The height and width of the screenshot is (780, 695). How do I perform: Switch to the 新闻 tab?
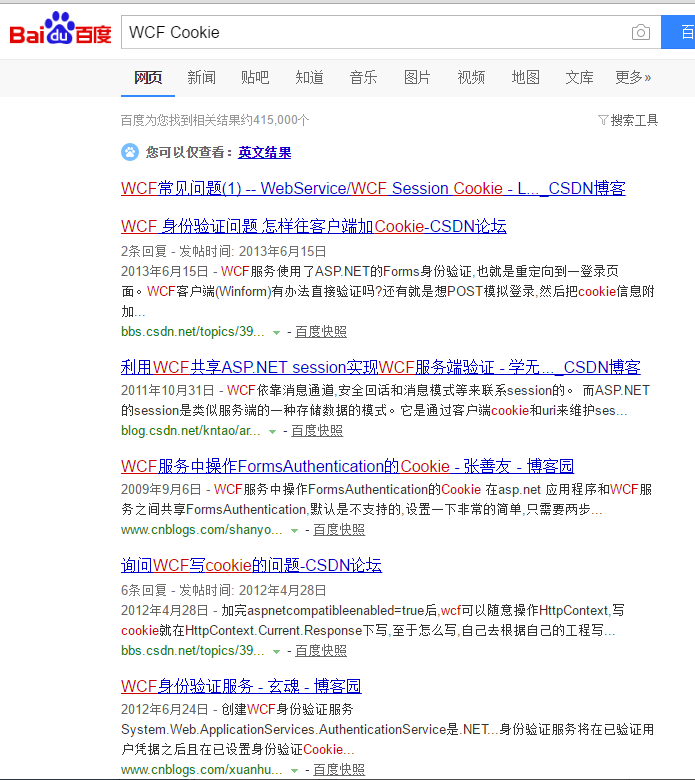click(x=201, y=78)
